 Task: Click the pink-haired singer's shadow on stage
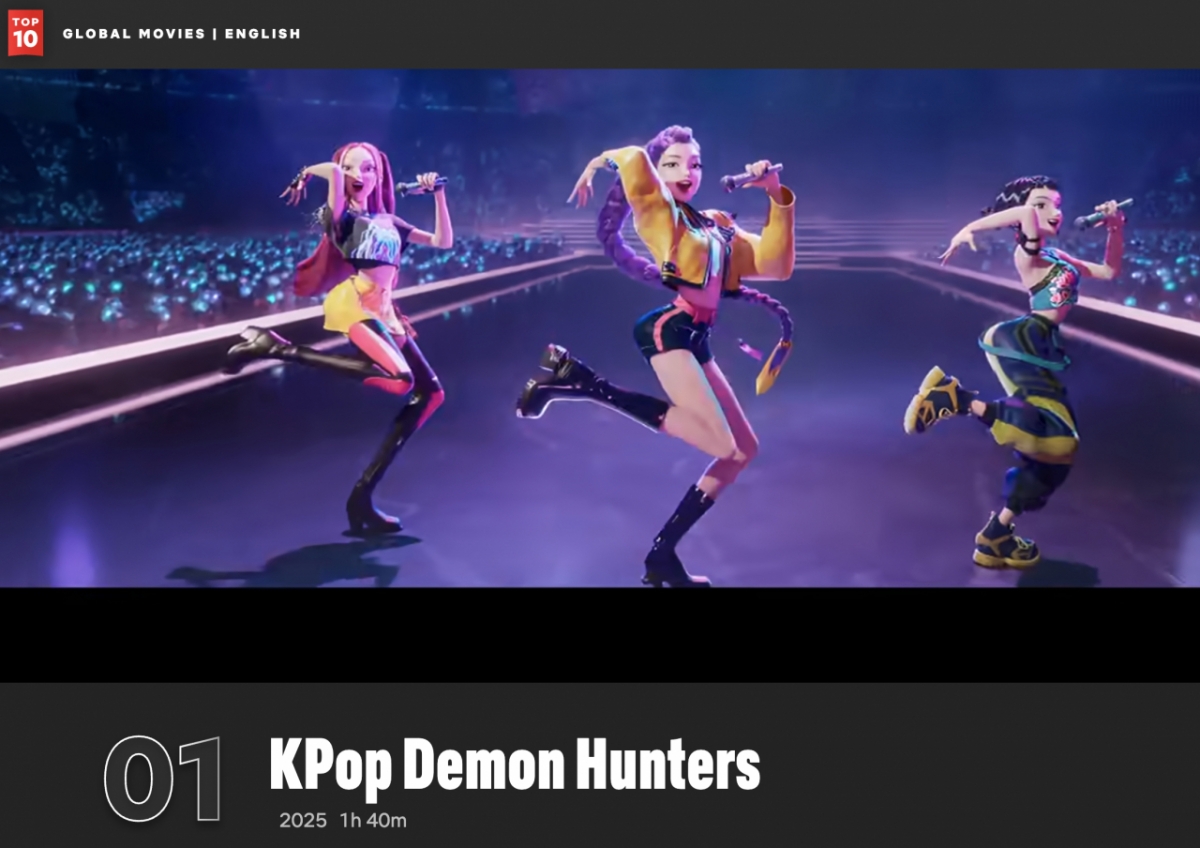point(280,565)
